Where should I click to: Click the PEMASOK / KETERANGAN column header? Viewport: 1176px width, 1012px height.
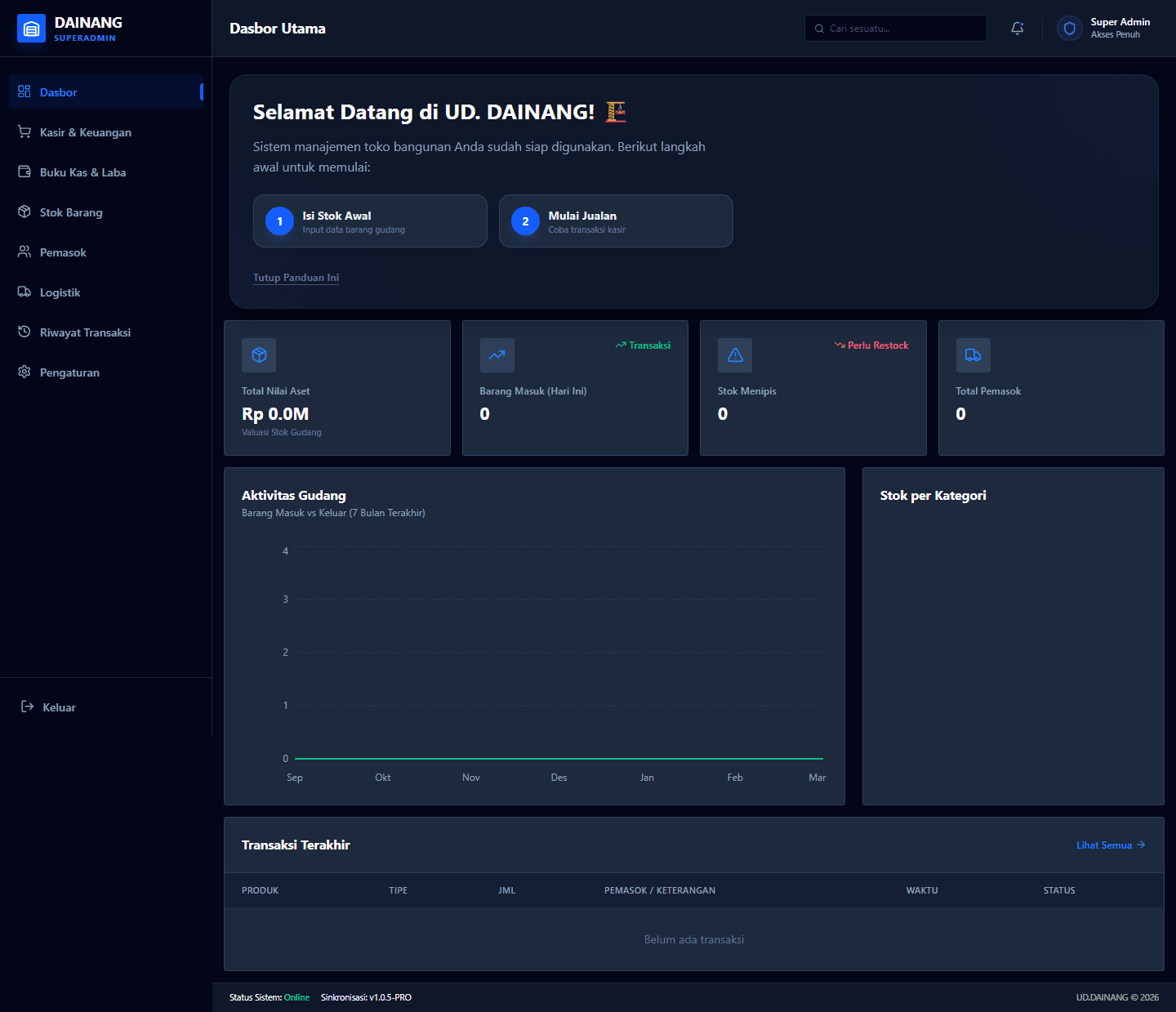(x=660, y=890)
